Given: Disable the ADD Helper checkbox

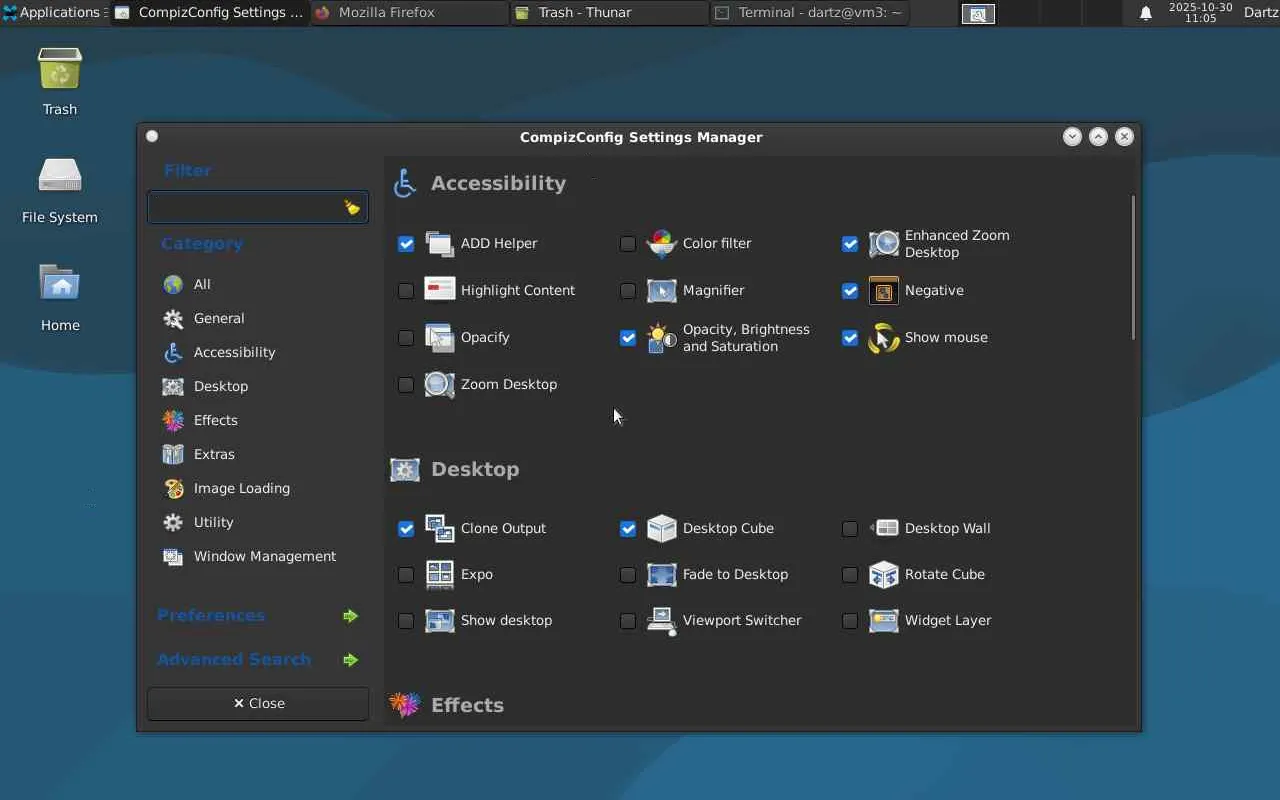Looking at the screenshot, I should (406, 243).
